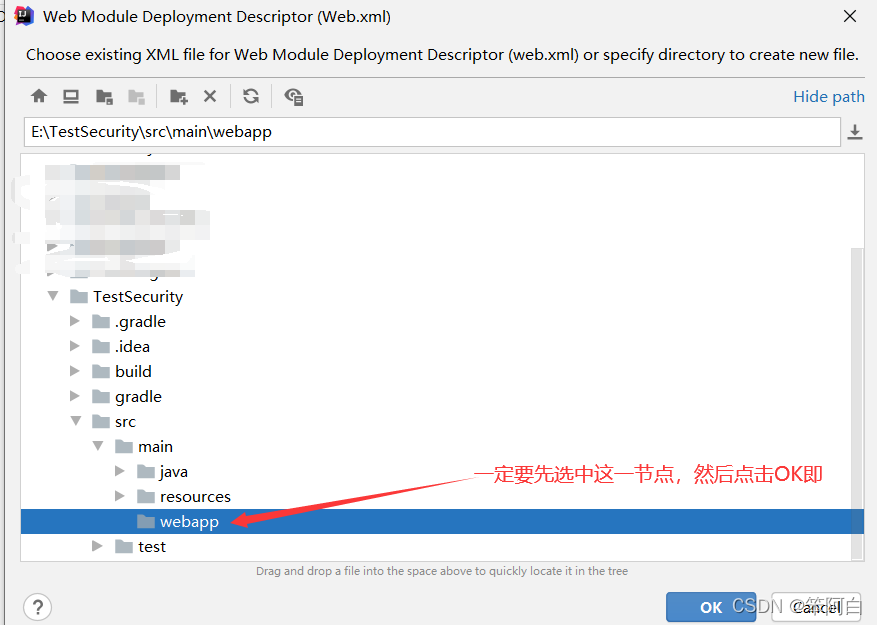Expand the gradle folder
The width and height of the screenshot is (877, 625).
coord(74,396)
